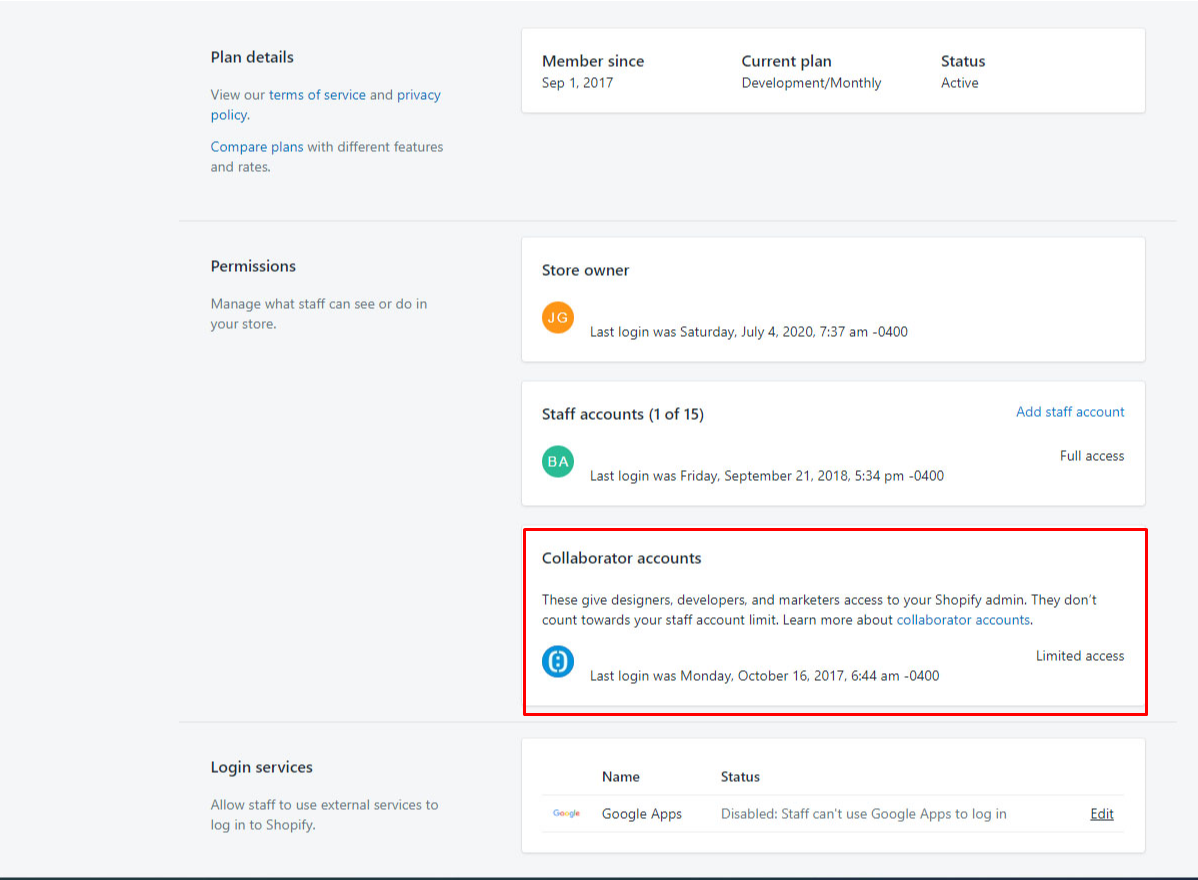
Task: Click the Disabled Google Apps status text
Action: 863,814
